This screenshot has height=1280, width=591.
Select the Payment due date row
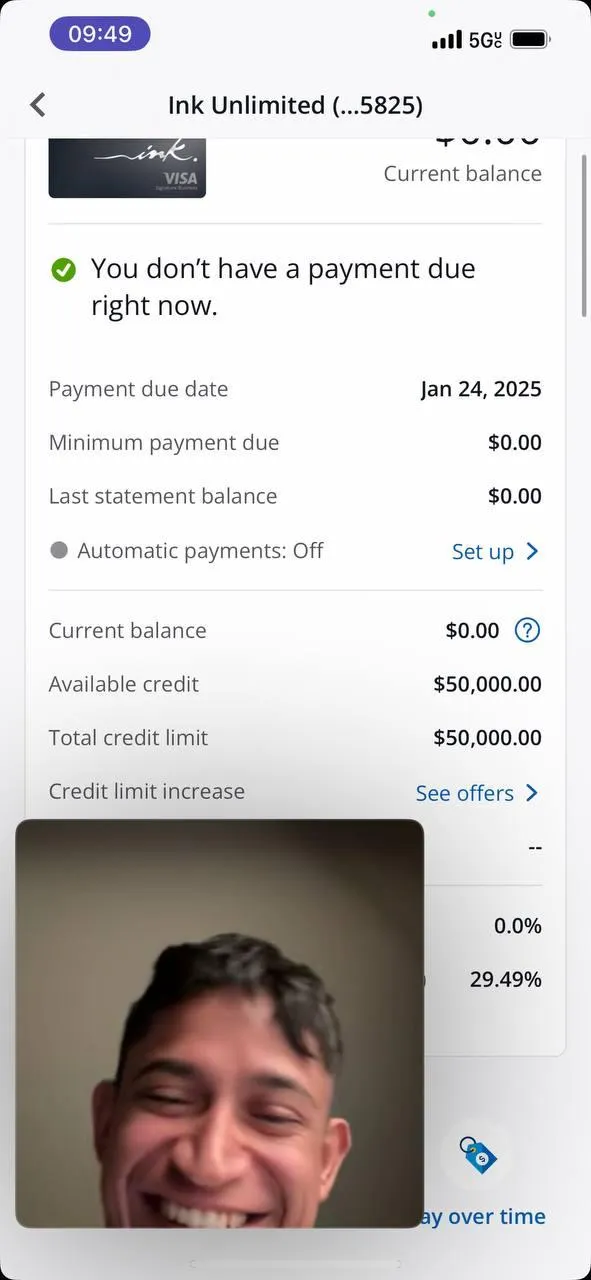(295, 389)
